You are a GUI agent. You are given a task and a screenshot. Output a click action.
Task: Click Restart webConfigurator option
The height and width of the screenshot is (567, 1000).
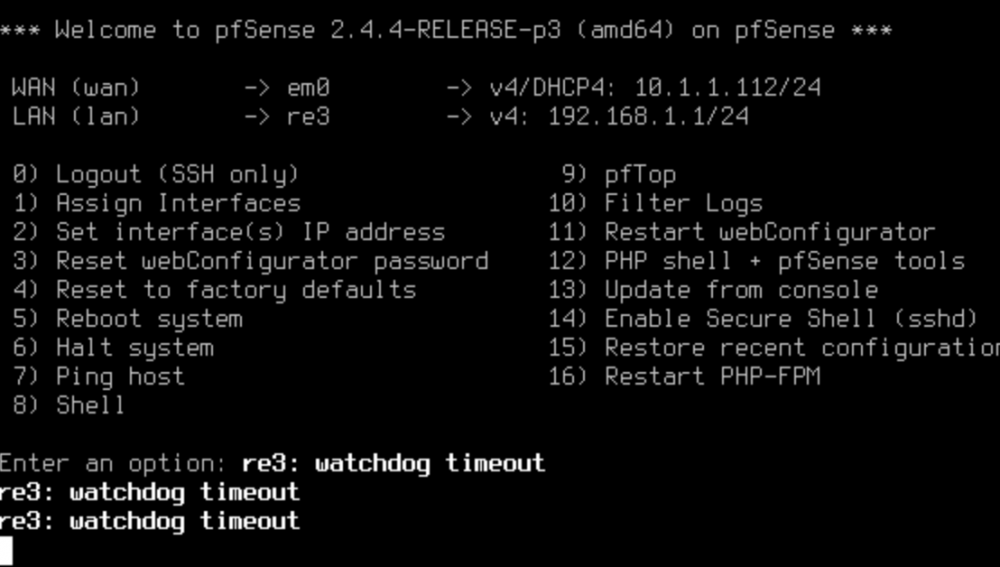pos(742,232)
